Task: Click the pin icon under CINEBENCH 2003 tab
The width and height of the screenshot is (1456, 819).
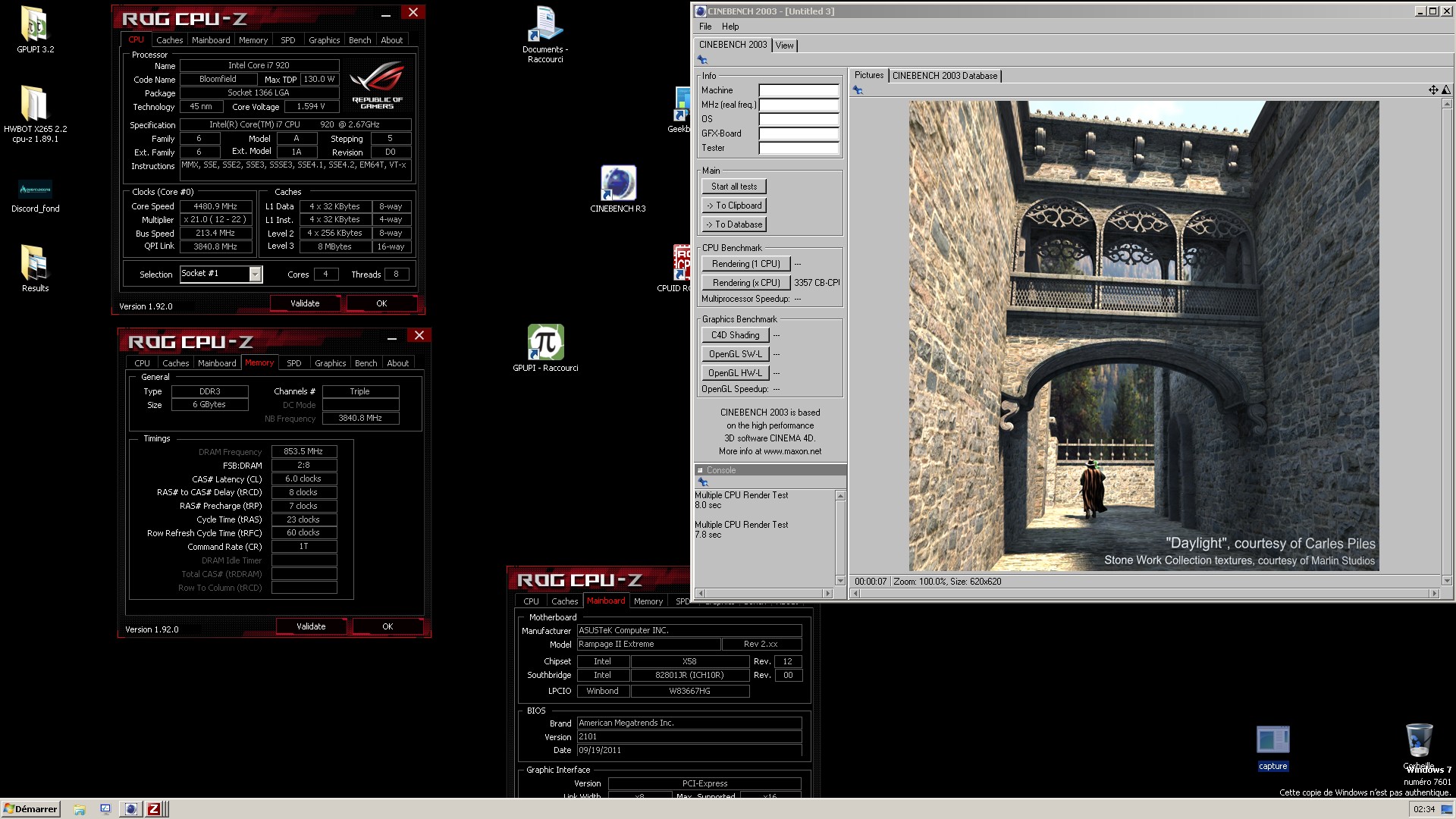Action: 702,60
